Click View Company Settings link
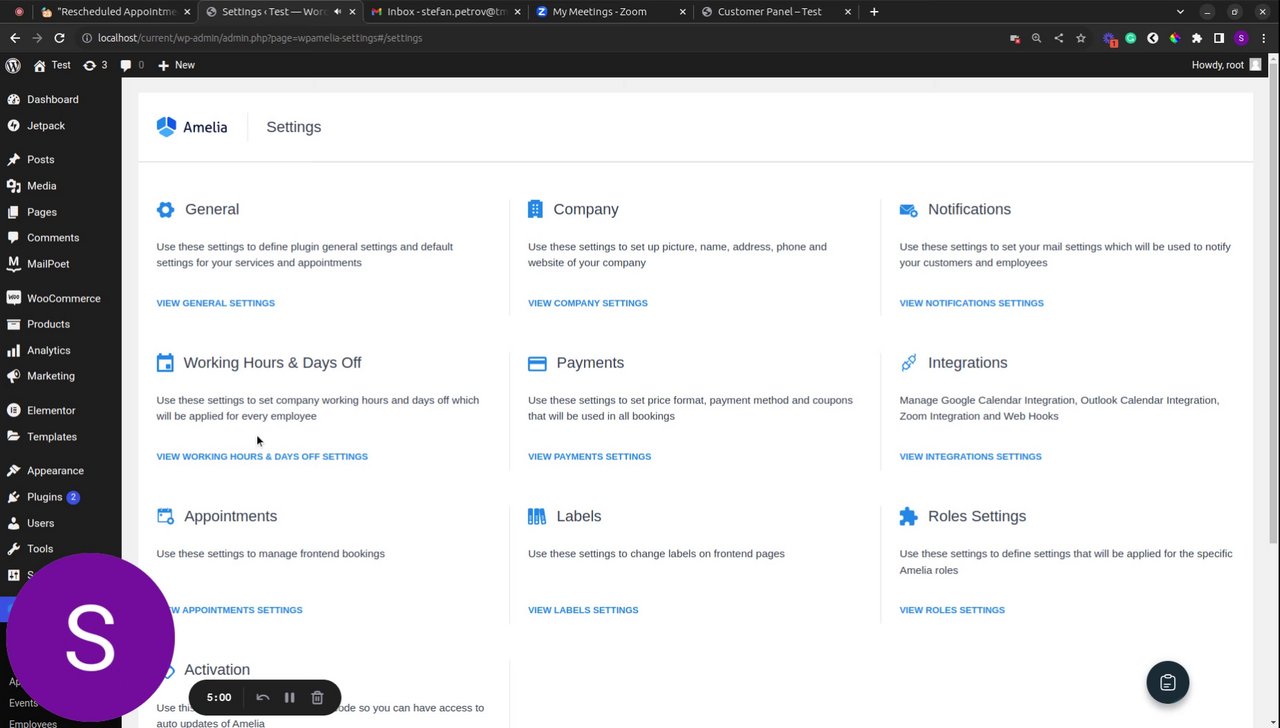Screen dimensions: 1280x728 [588, 303]
